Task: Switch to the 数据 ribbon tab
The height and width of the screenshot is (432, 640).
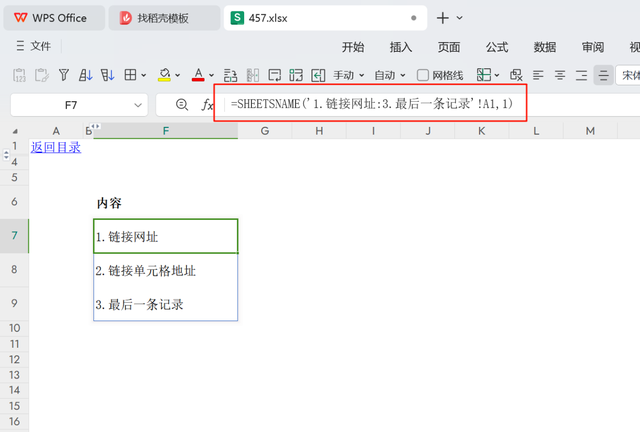Action: (545, 47)
